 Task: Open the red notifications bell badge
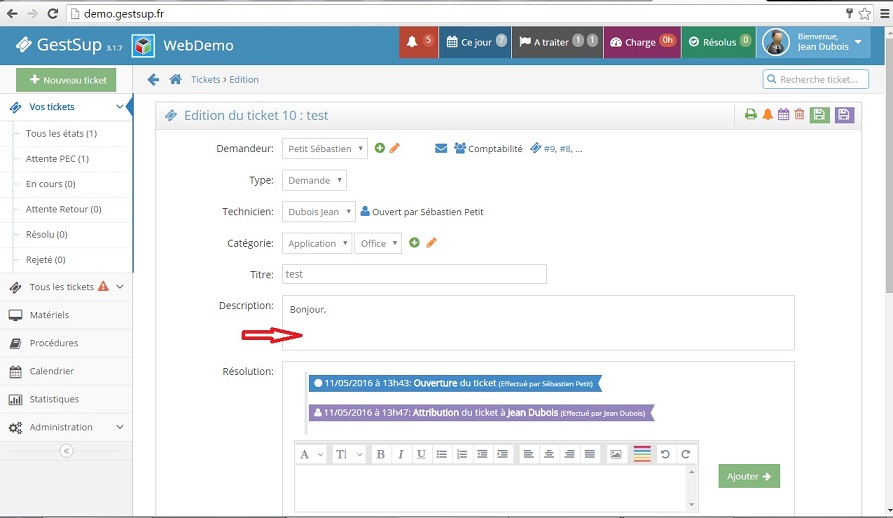[419, 42]
